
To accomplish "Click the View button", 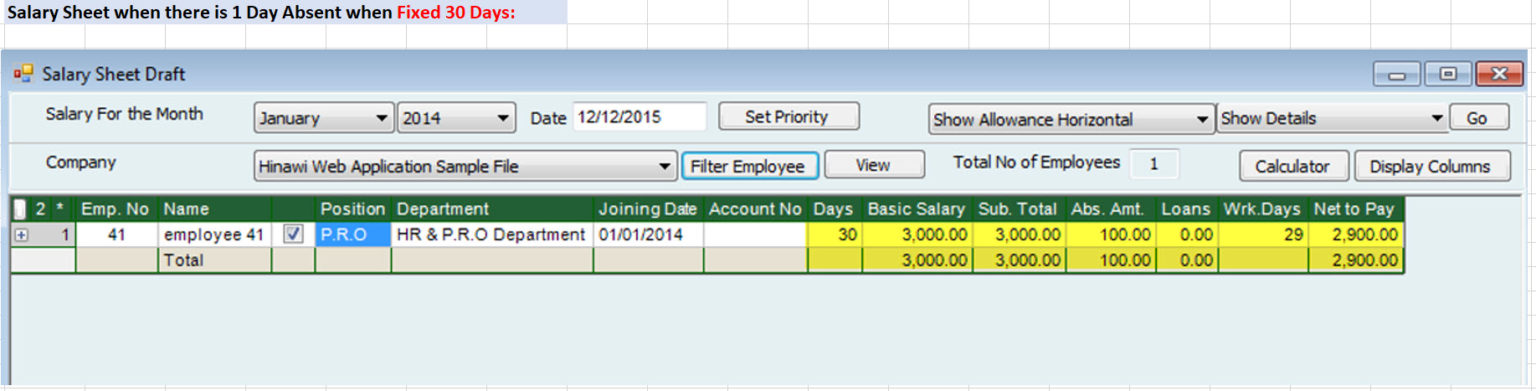I will coord(874,165).
